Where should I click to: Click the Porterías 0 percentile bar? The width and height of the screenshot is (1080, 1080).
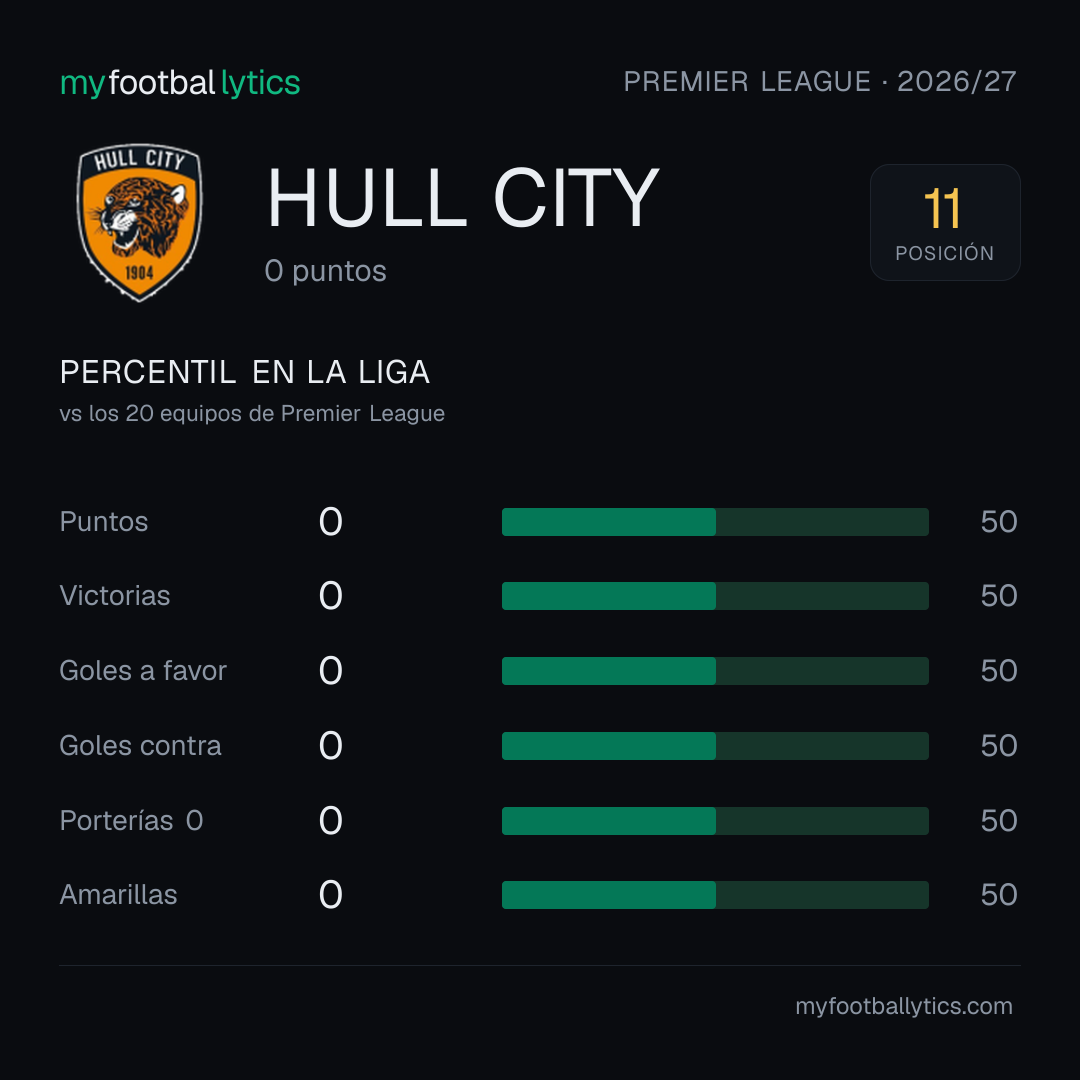pyautogui.click(x=715, y=821)
